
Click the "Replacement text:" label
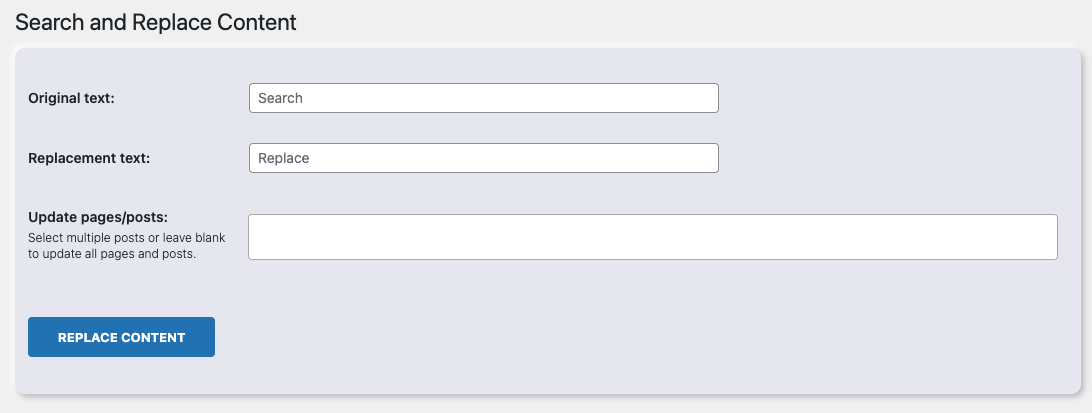click(89, 158)
